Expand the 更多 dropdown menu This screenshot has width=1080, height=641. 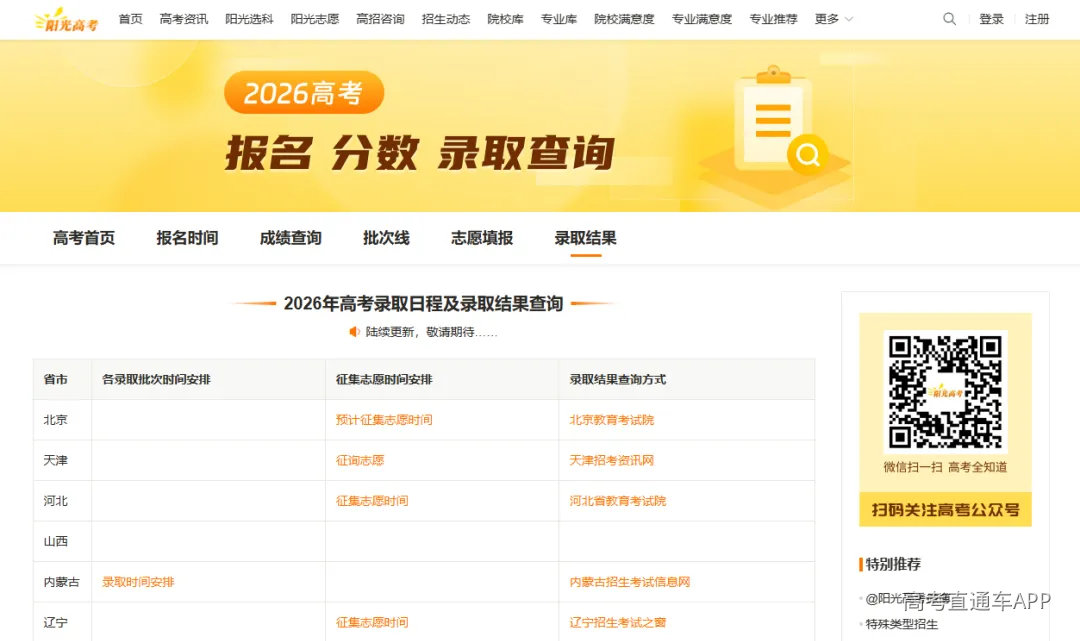pyautogui.click(x=833, y=19)
